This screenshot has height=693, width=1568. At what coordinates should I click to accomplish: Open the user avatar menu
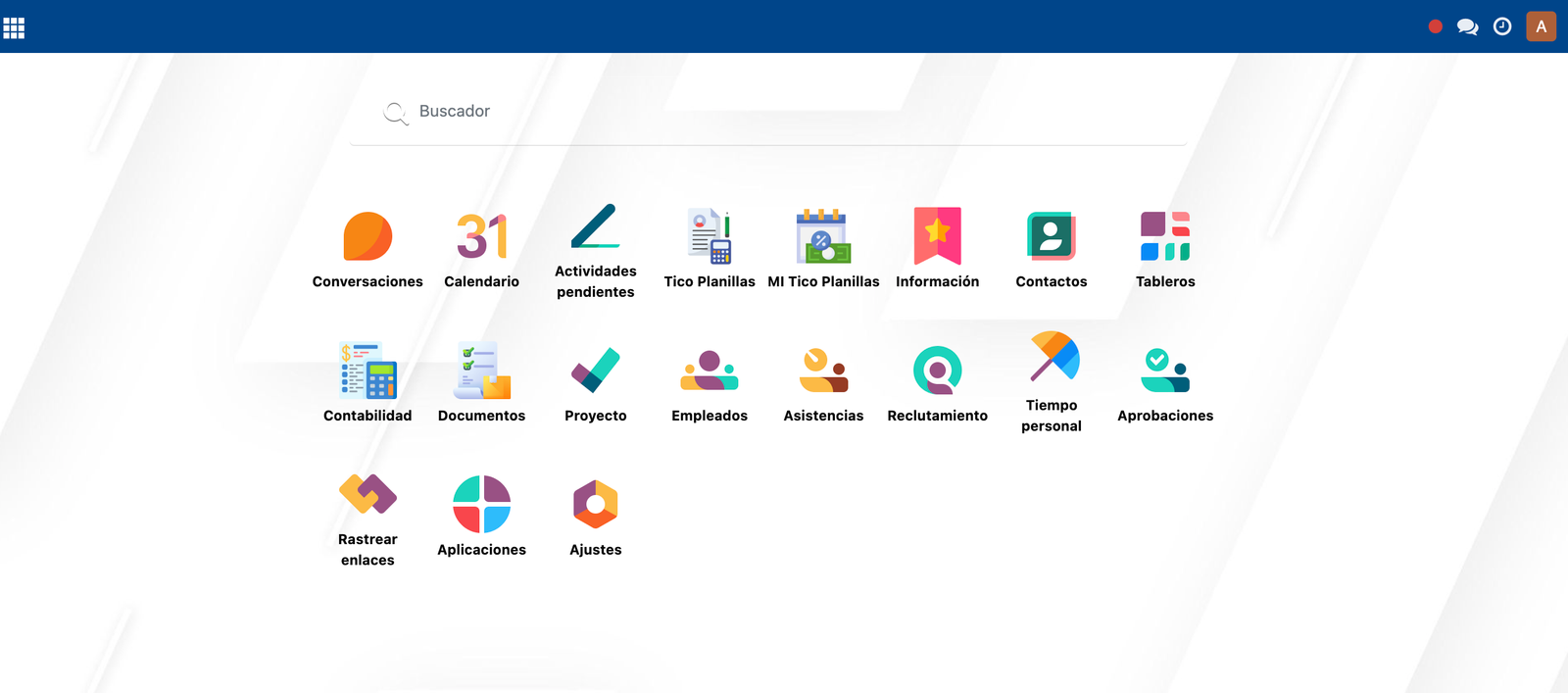tap(1541, 26)
